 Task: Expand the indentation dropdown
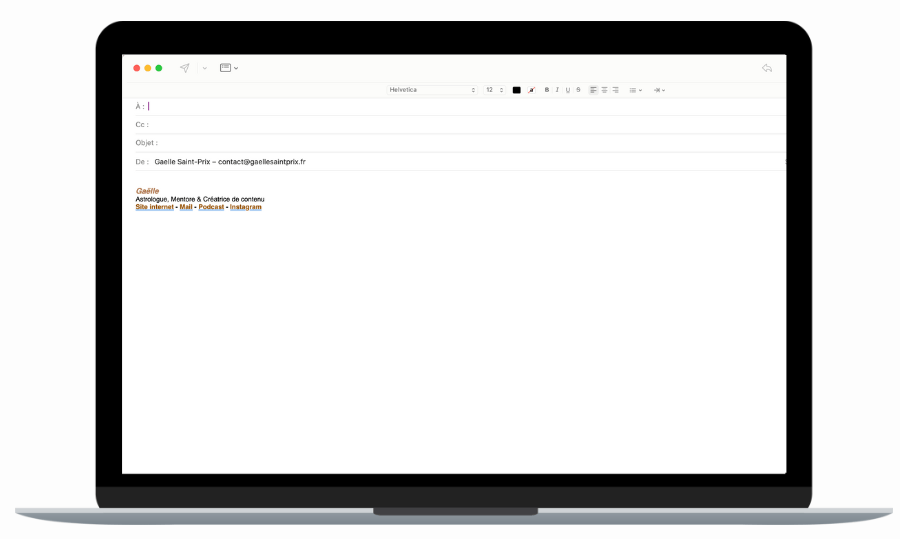click(x=659, y=90)
